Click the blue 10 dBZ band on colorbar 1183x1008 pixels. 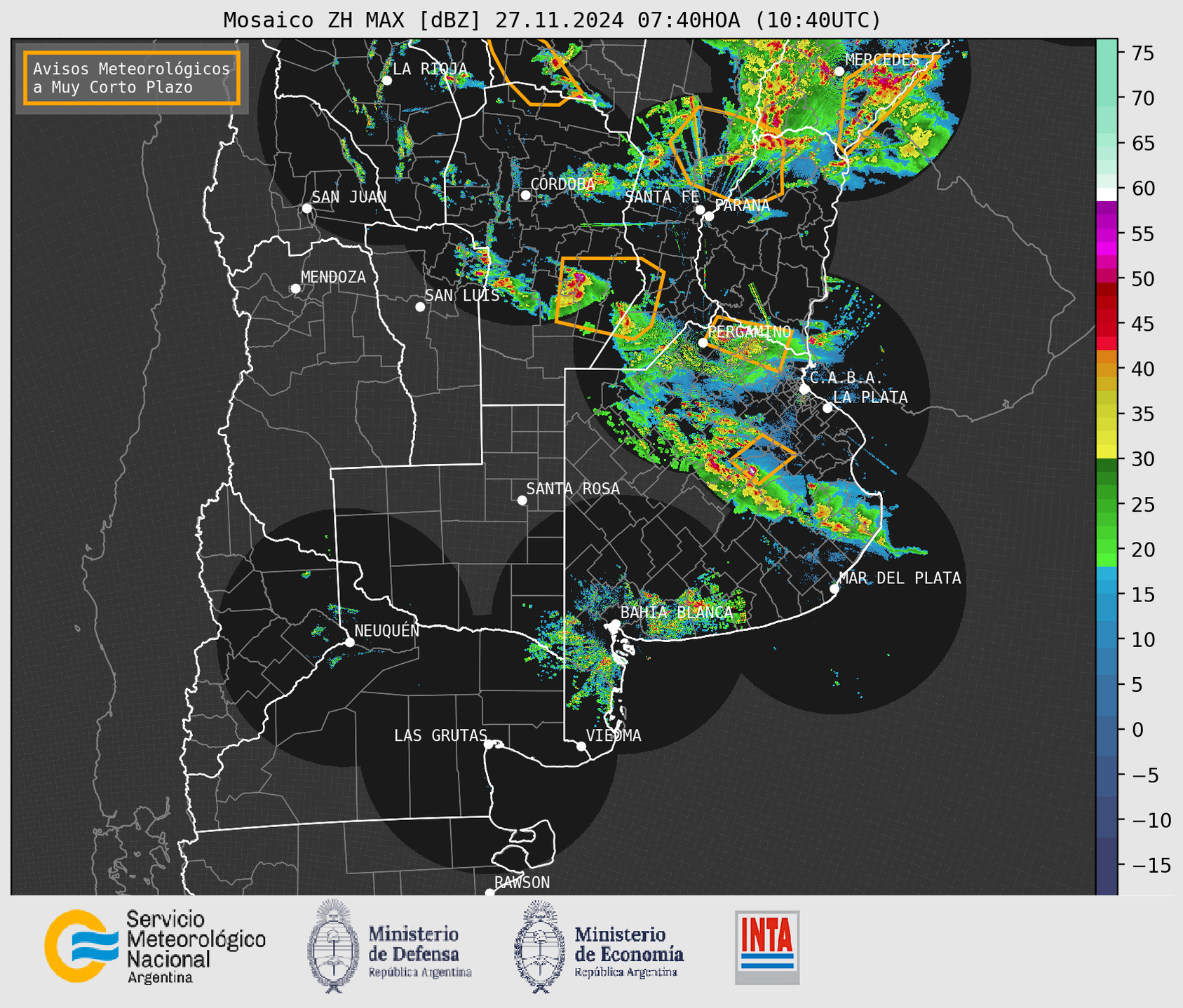coord(1107,639)
